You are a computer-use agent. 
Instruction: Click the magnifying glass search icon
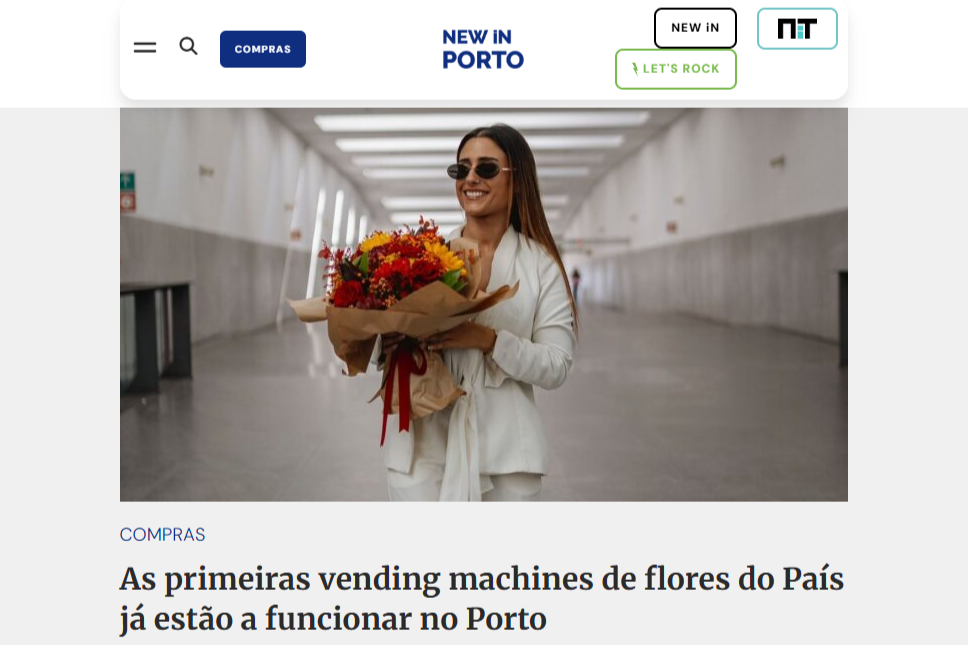click(188, 46)
